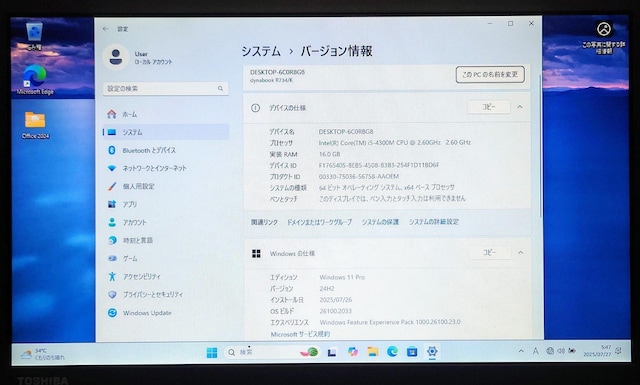Screen dimensions: 640x385
Task: Click the info icon beside デバイスの仕様
Action: (256, 108)
